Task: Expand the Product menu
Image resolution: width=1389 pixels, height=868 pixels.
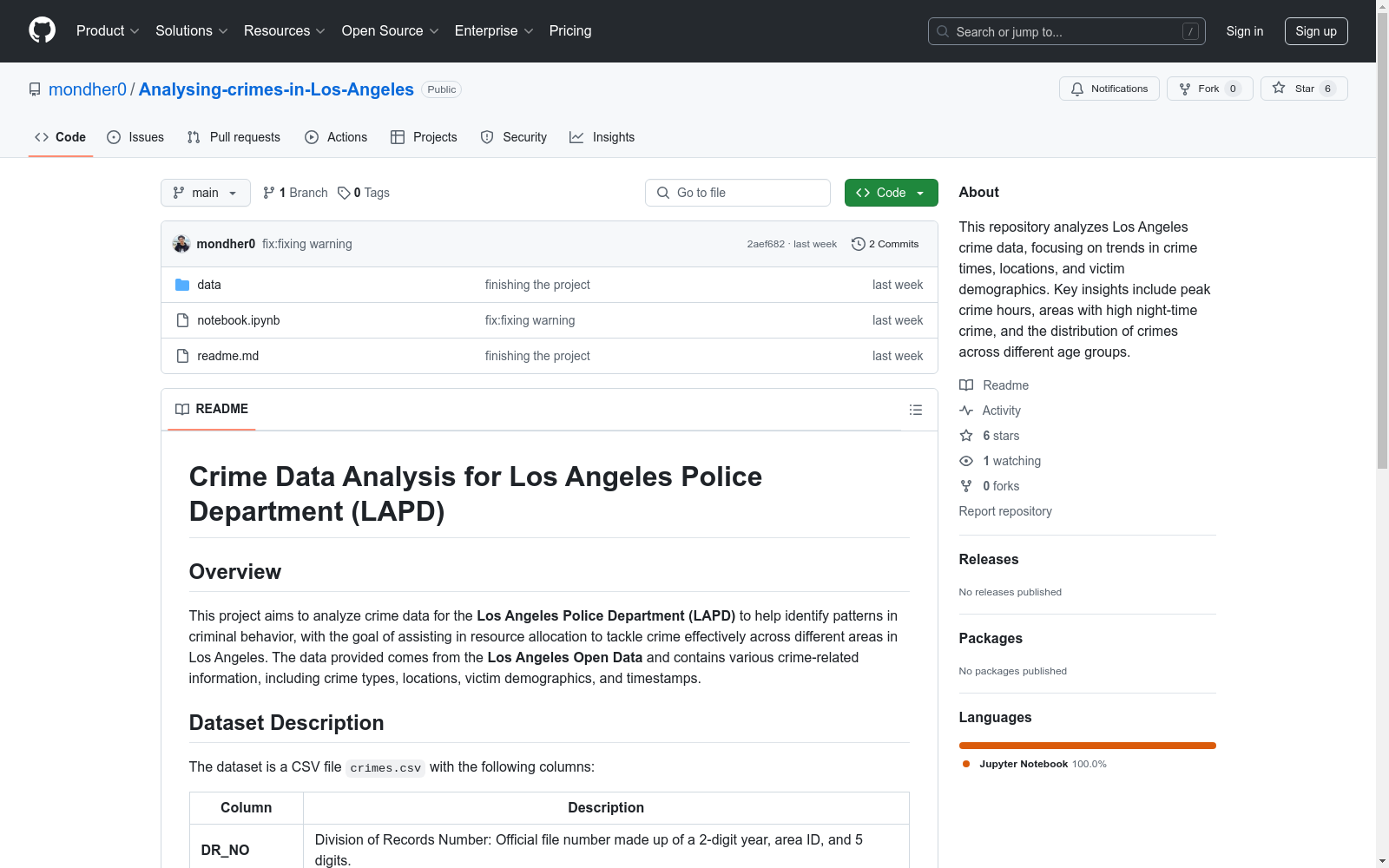Action: [x=108, y=30]
